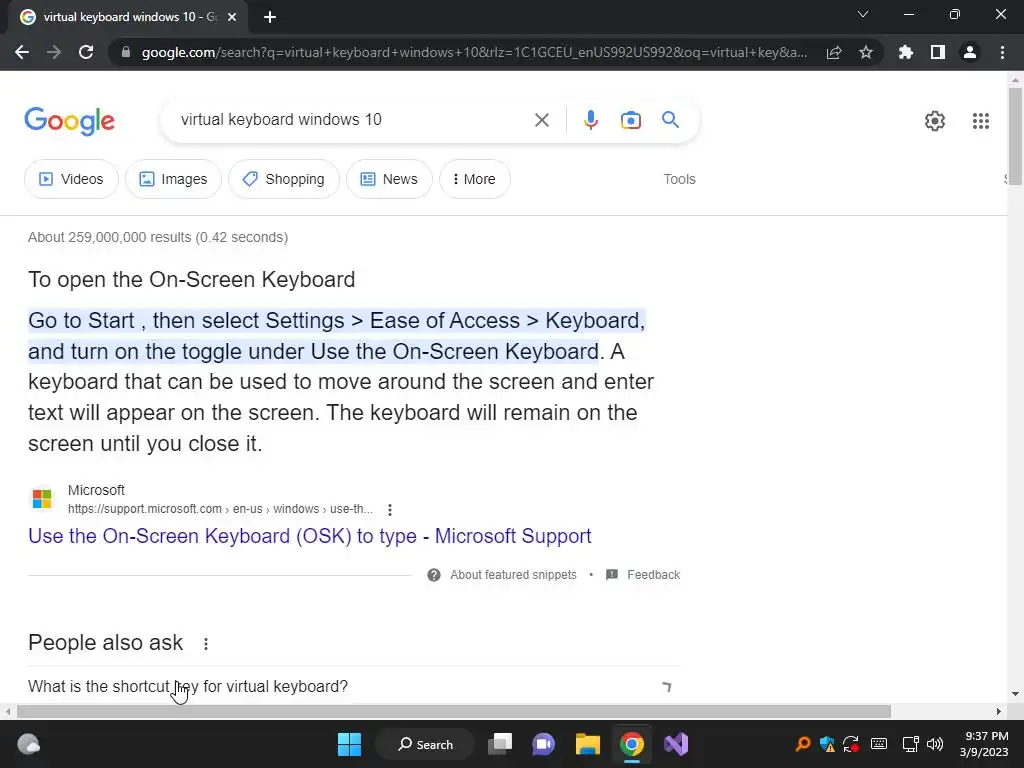Open the Chat app on taskbar
Screen dimensions: 1024x768
click(x=543, y=744)
